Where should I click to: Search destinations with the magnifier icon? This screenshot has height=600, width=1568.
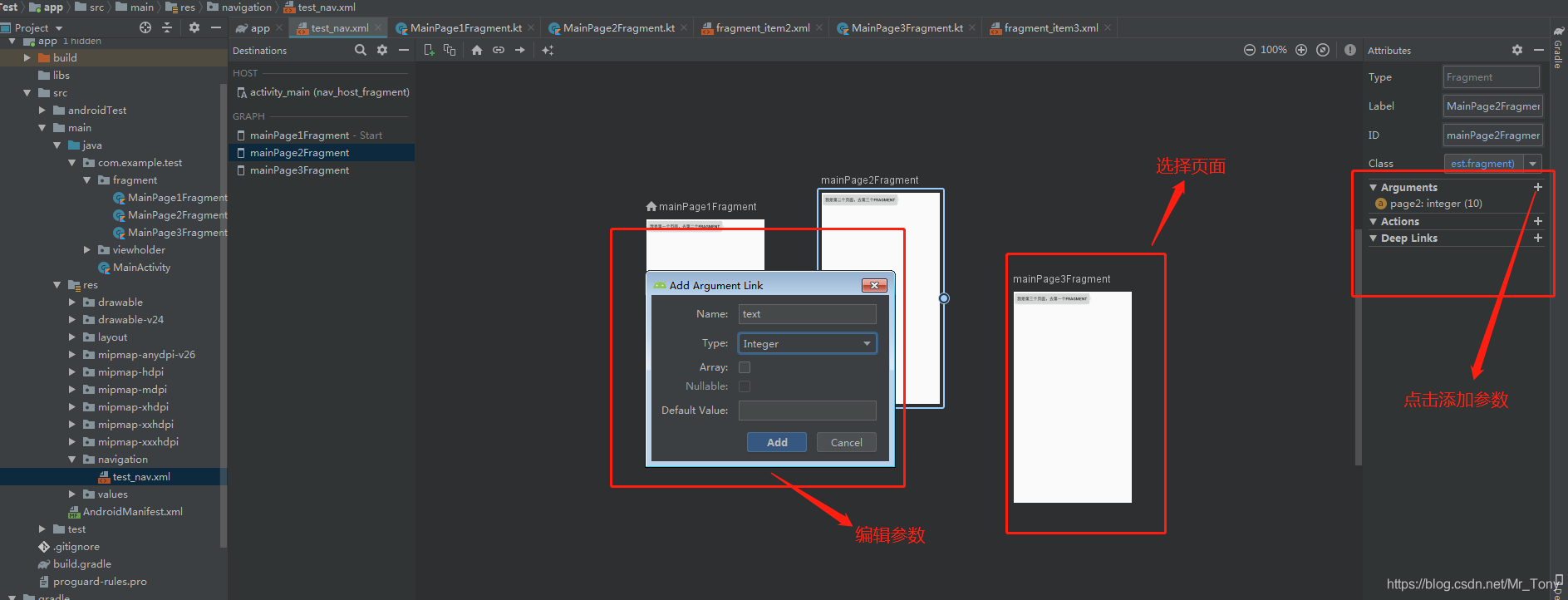pyautogui.click(x=361, y=50)
